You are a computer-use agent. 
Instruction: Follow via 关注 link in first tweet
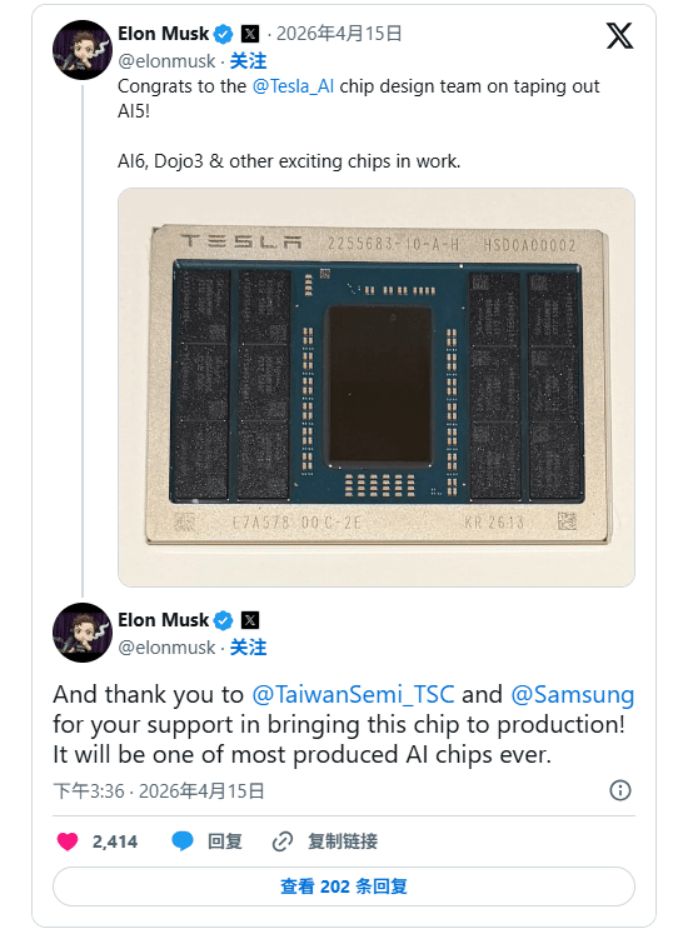[x=248, y=61]
